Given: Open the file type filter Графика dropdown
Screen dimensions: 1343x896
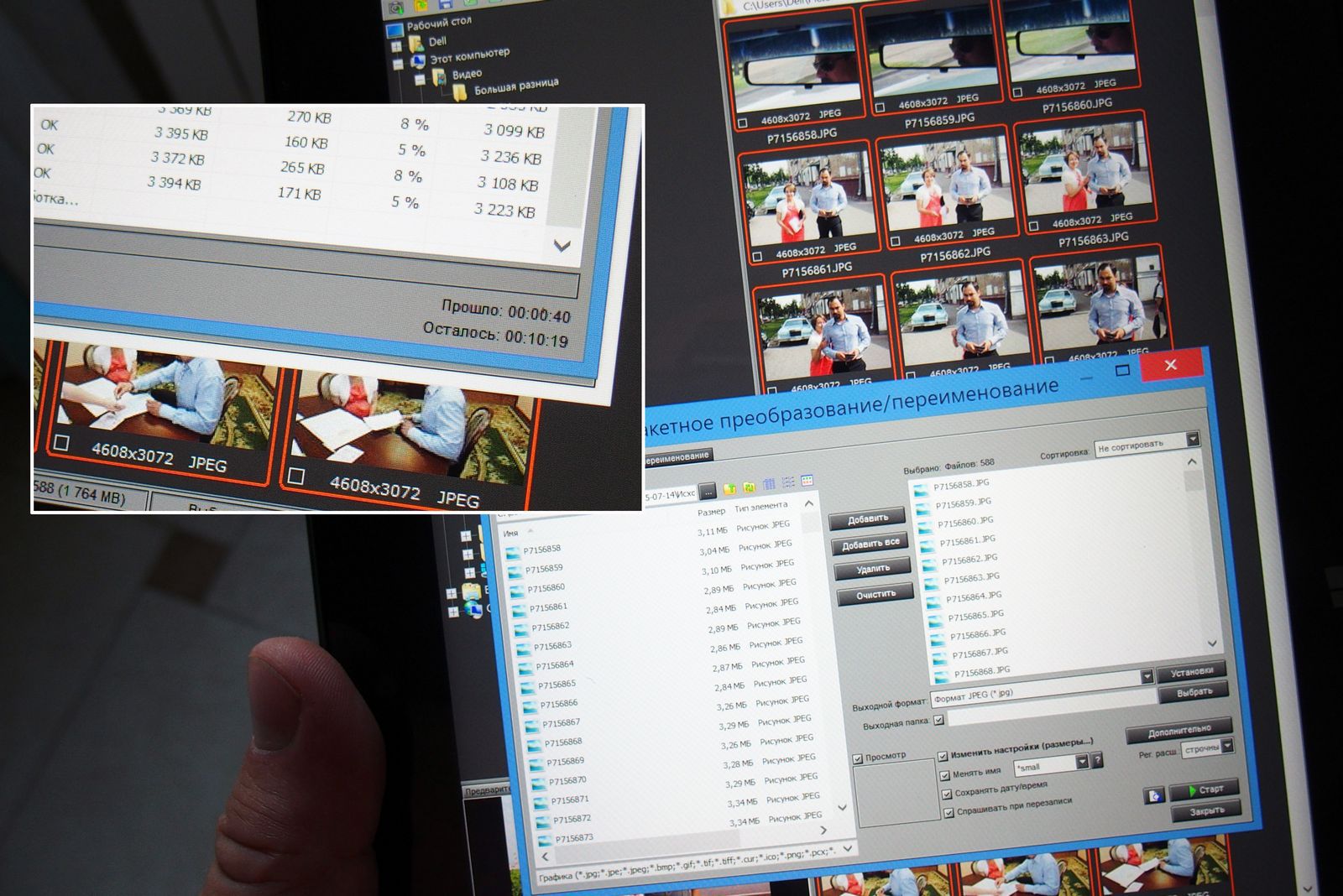Looking at the screenshot, I should coord(848,849).
